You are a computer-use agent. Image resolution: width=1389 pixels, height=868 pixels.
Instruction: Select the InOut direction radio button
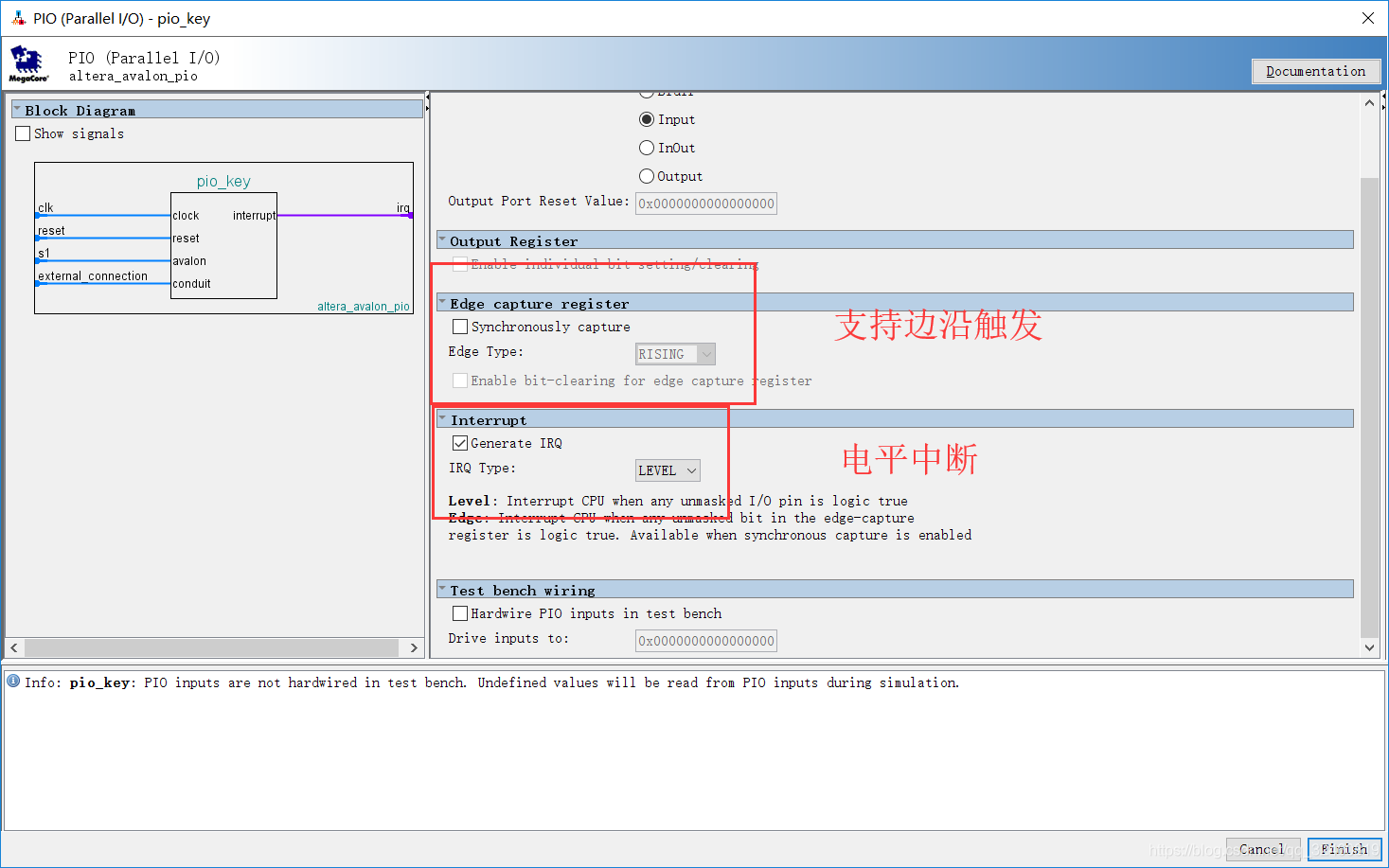[x=647, y=148]
